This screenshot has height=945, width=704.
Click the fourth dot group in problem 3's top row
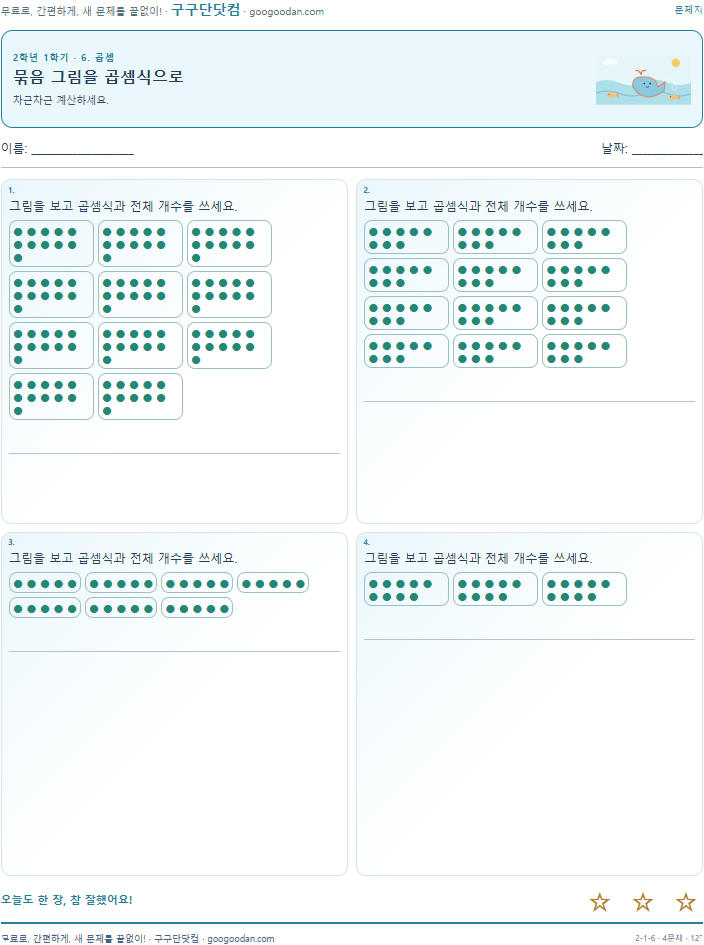click(x=273, y=583)
